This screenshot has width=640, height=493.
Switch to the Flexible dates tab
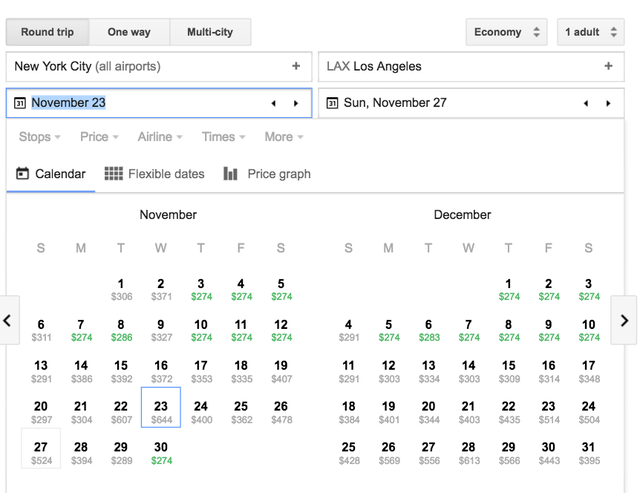tap(155, 174)
